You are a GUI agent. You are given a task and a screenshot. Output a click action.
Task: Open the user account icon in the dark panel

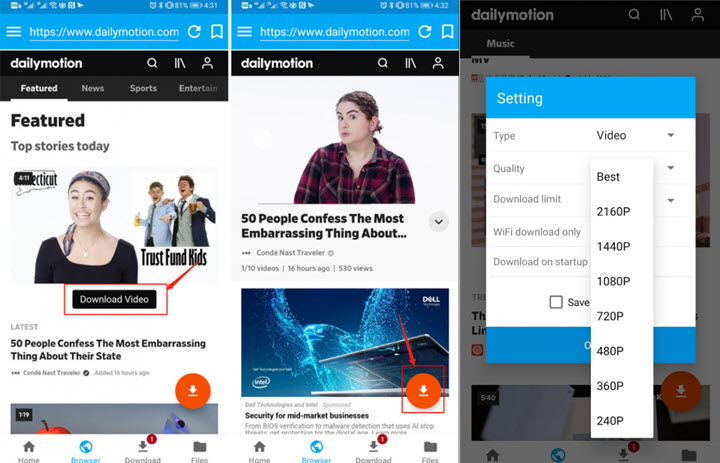click(698, 15)
